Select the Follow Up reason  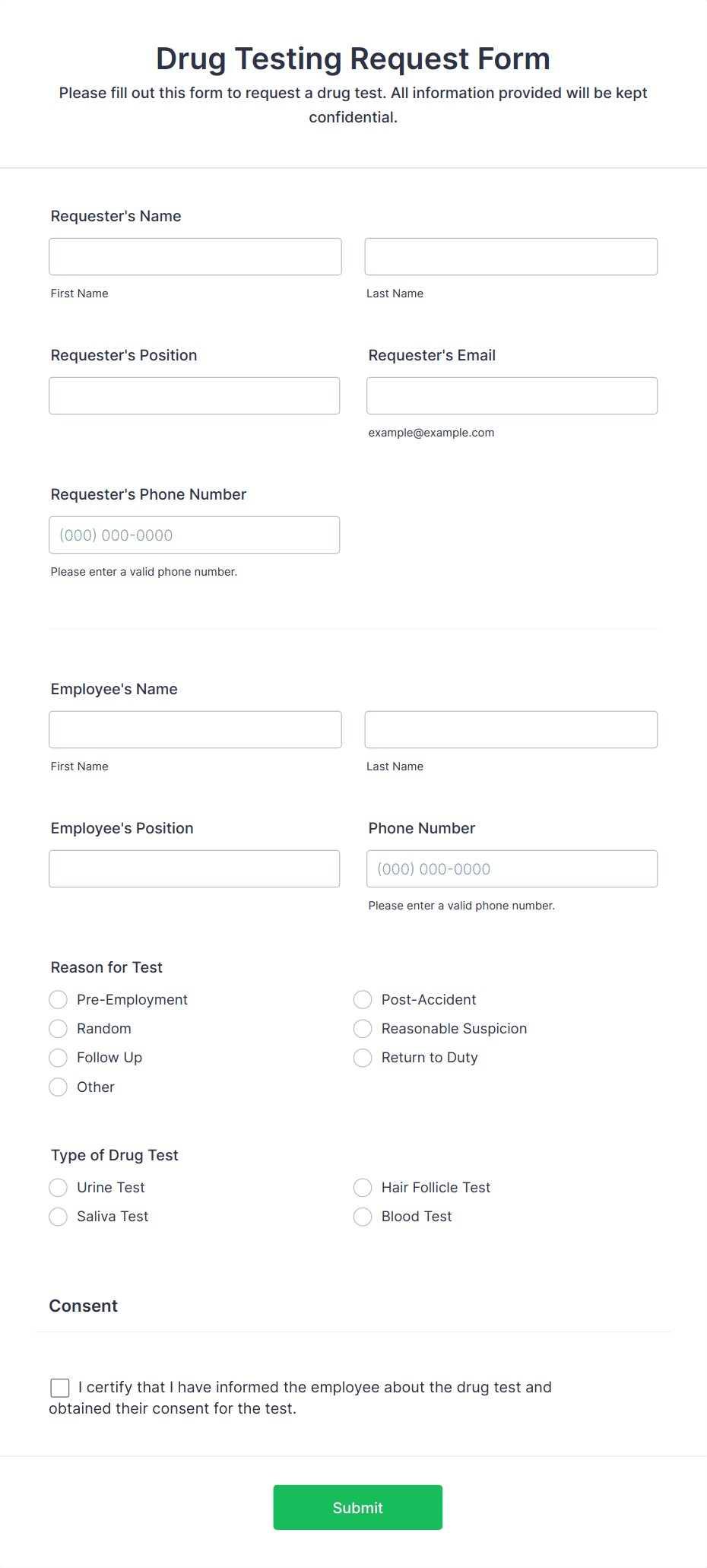click(58, 1057)
